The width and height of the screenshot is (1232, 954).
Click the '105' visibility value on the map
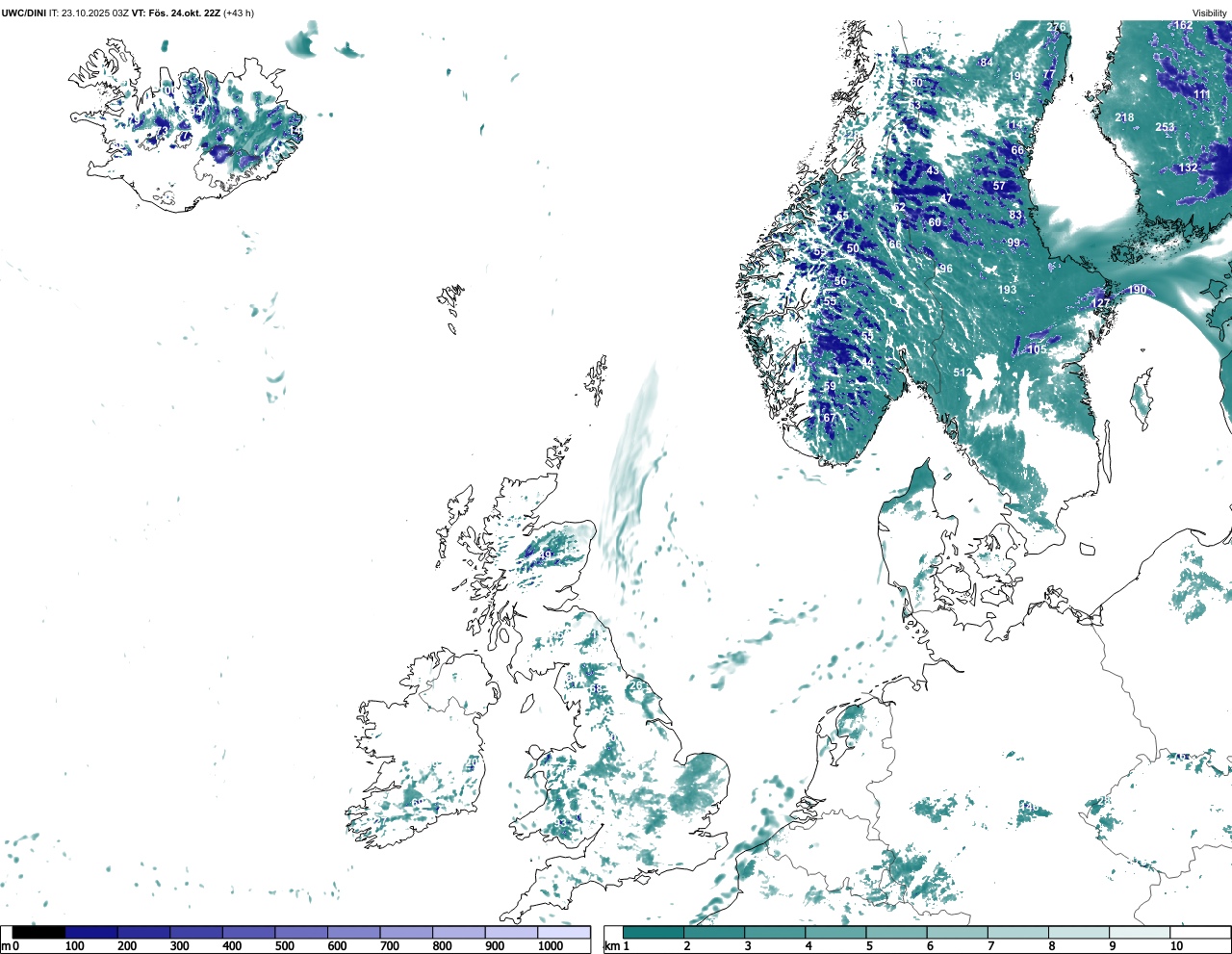coord(1037,350)
